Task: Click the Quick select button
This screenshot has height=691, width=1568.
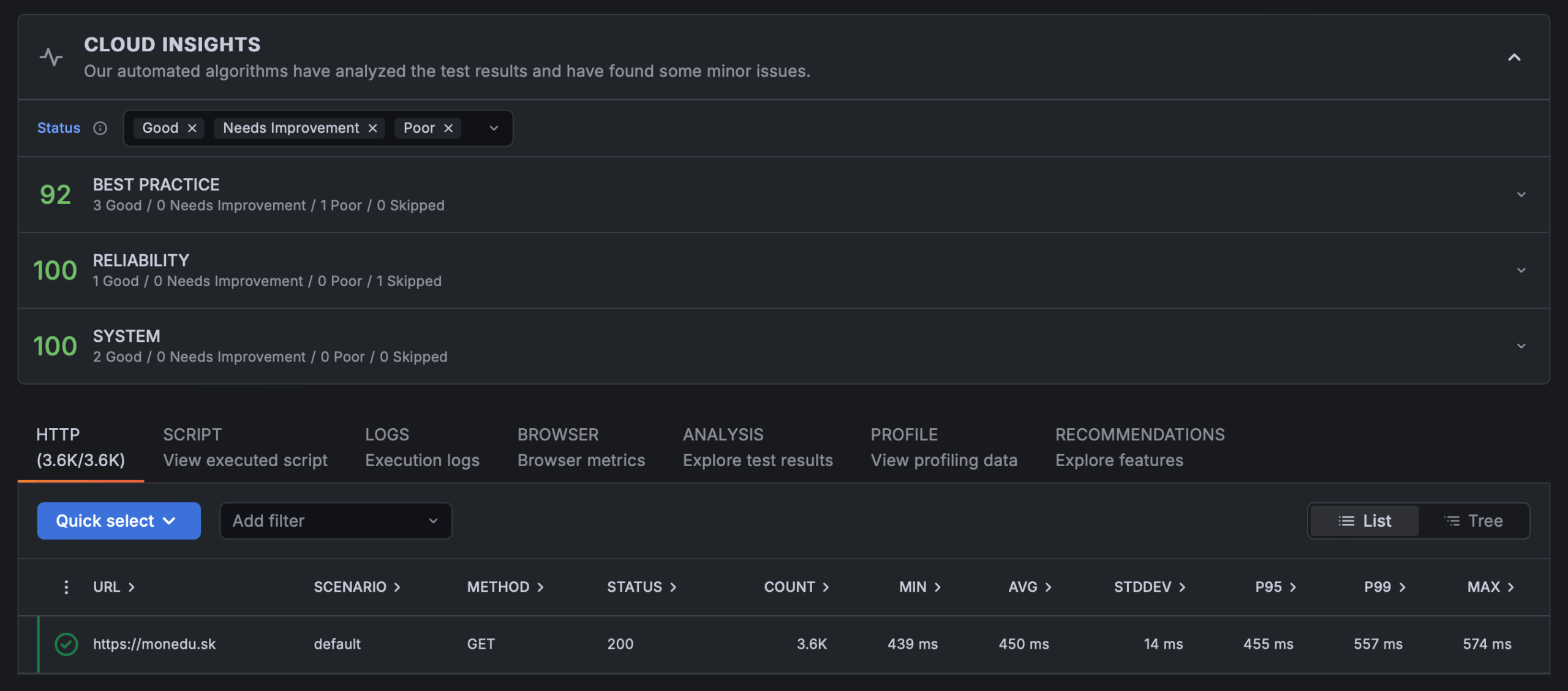Action: (118, 521)
